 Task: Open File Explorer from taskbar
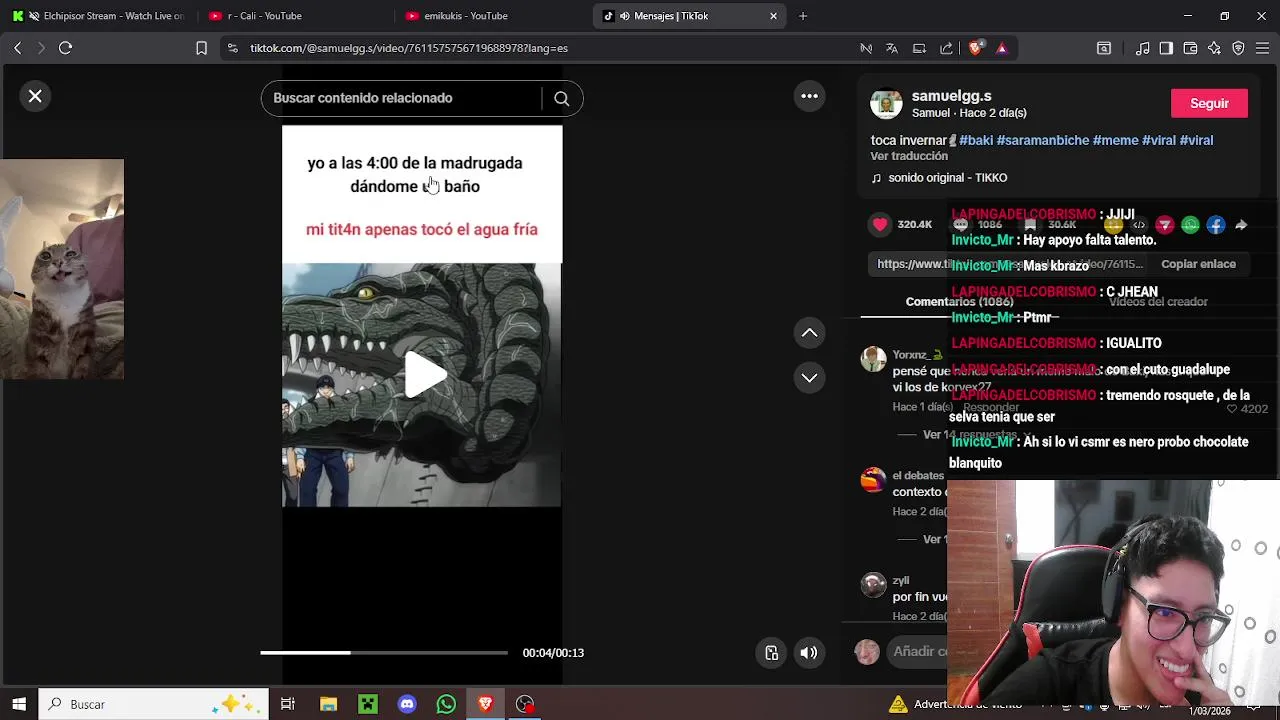(x=328, y=704)
